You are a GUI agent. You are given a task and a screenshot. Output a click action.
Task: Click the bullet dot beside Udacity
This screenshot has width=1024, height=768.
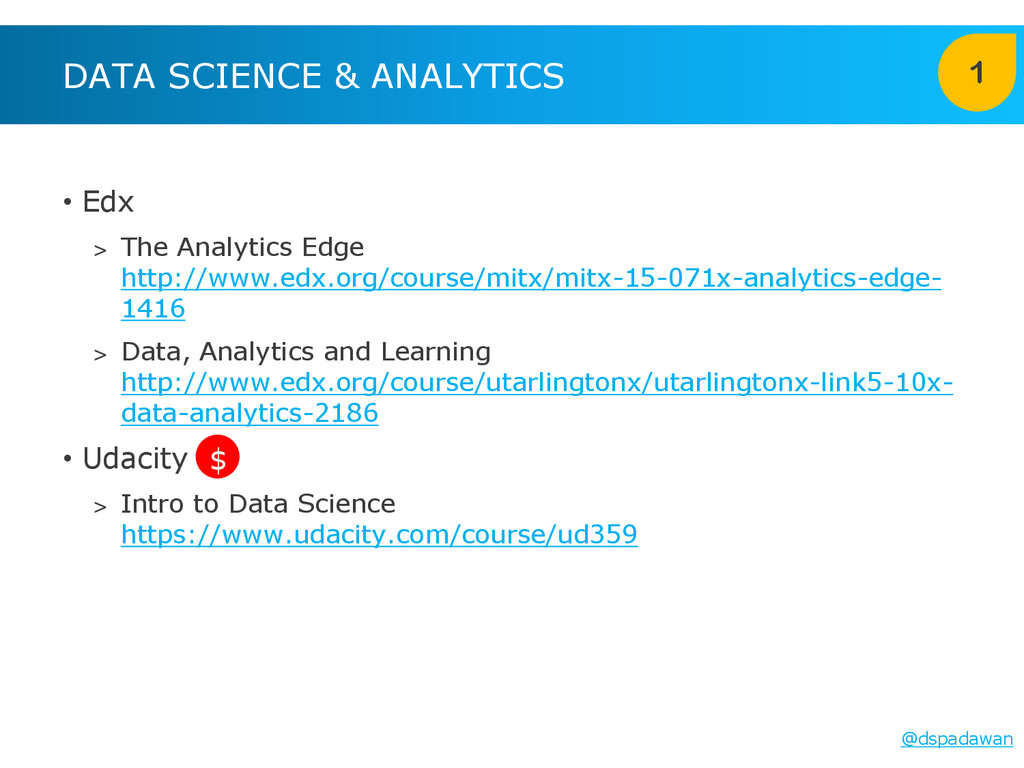67,460
